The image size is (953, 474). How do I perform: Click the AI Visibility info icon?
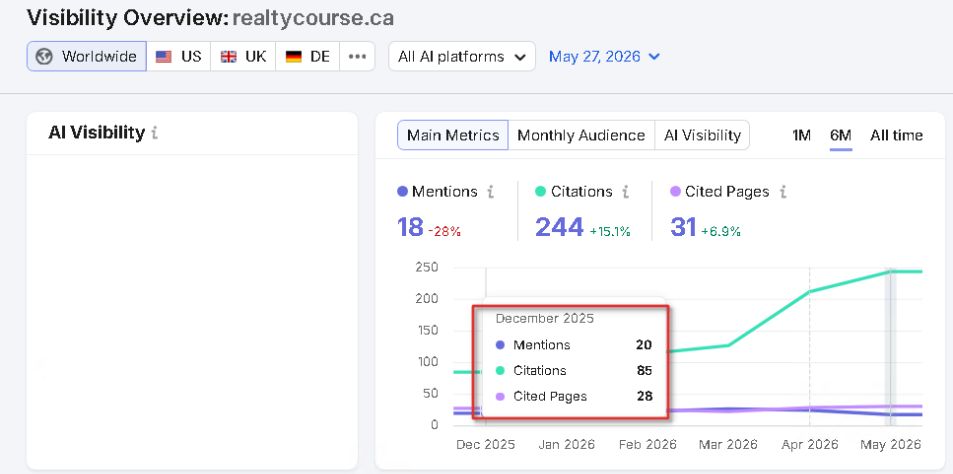tap(155, 132)
